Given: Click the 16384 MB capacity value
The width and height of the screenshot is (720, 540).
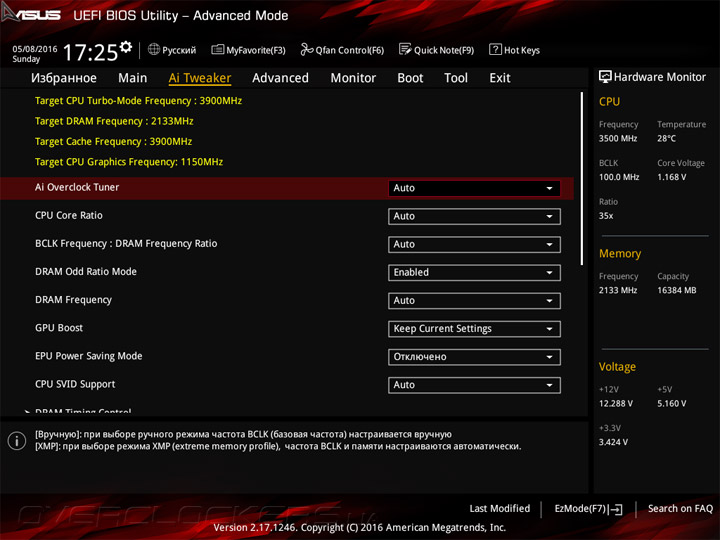Looking at the screenshot, I should tap(677, 290).
